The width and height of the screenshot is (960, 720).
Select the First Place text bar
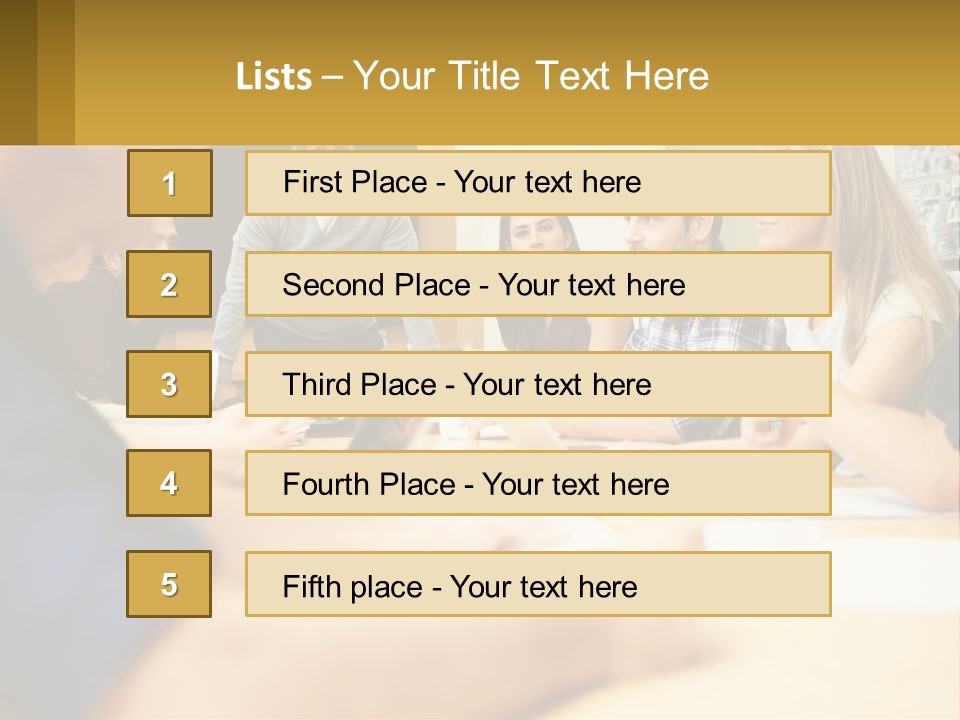coord(538,183)
